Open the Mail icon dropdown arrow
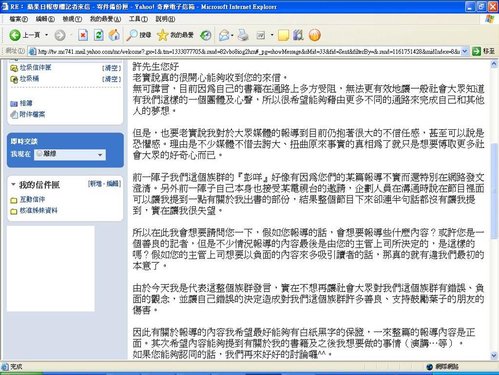 [x=232, y=35]
